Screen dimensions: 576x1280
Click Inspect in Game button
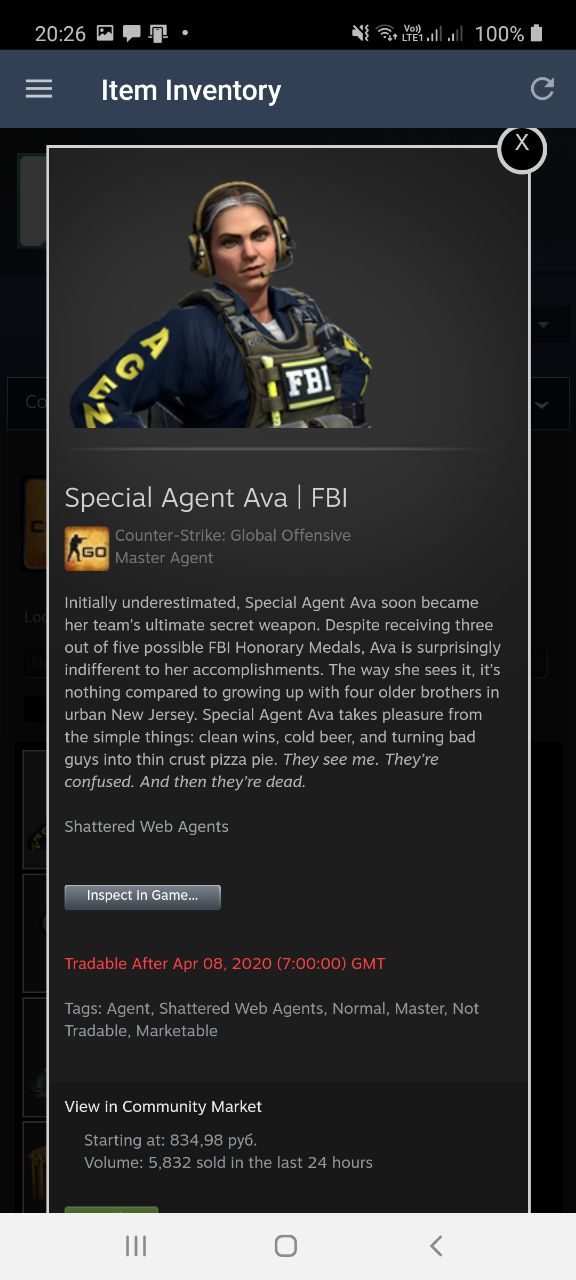click(142, 896)
